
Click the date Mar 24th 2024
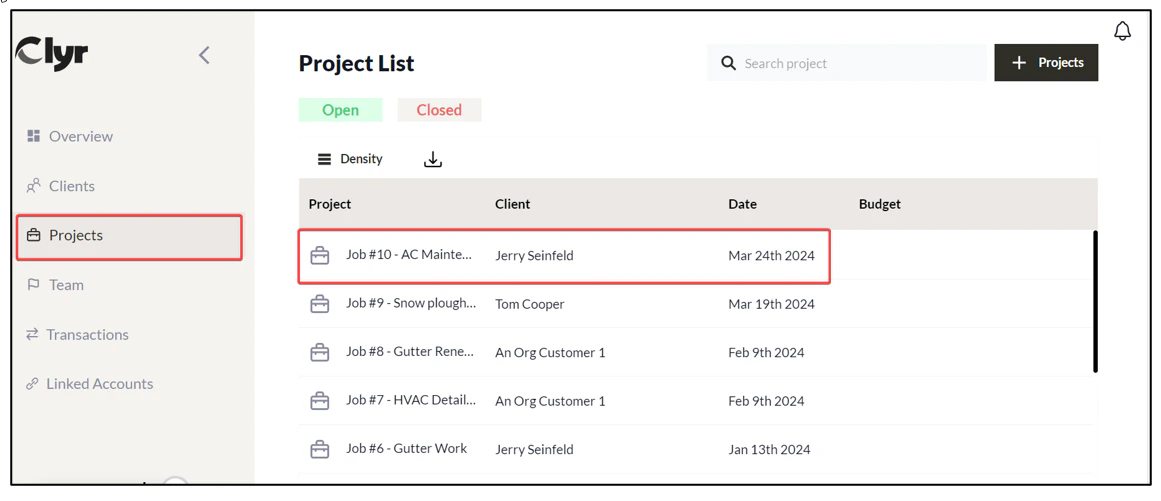pos(771,256)
